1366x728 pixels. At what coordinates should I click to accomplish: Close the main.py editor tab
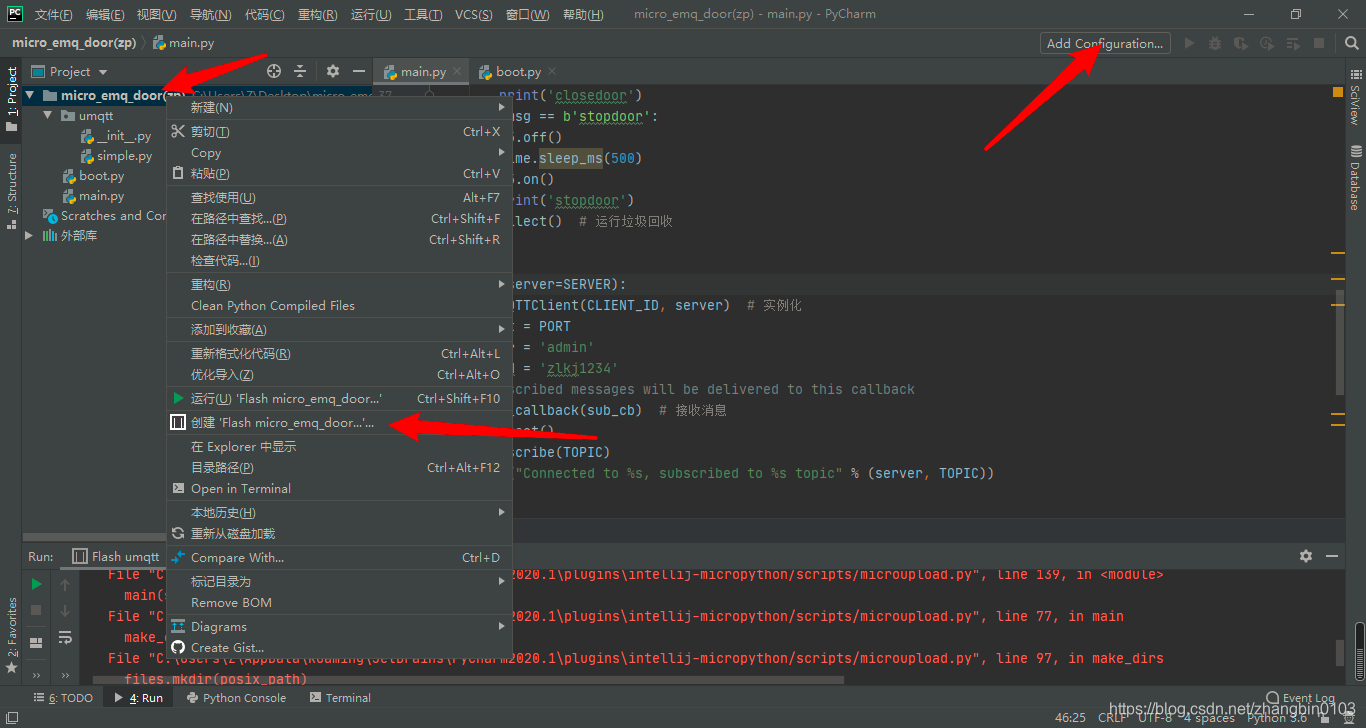coord(457,71)
